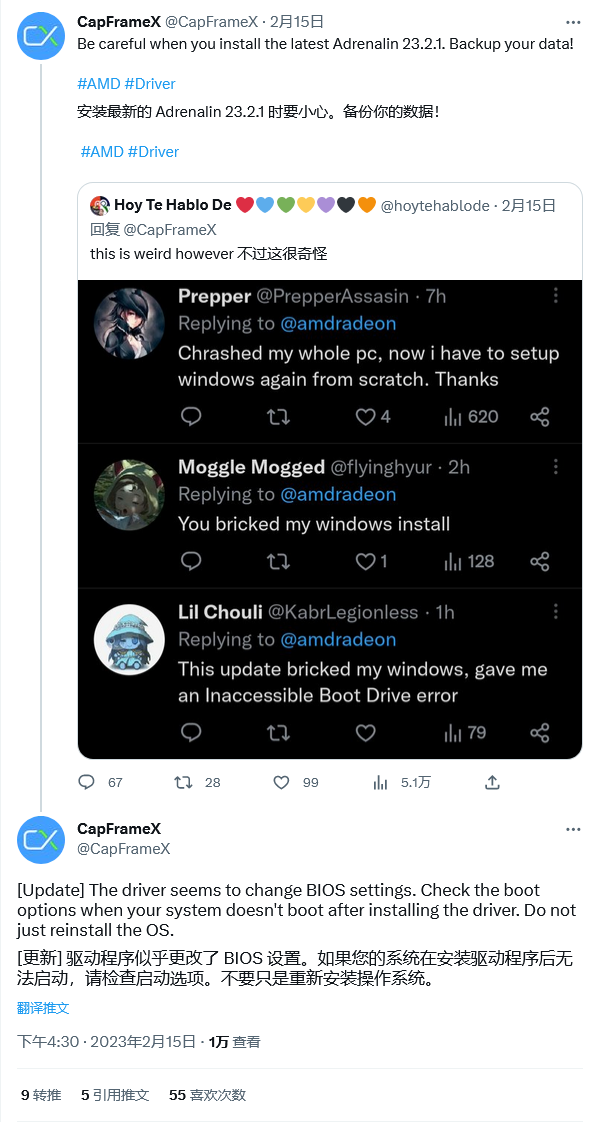This screenshot has width=598, height=1122.
Task: Click CapFrameX avatar on the first tweet
Action: click(x=41, y=36)
